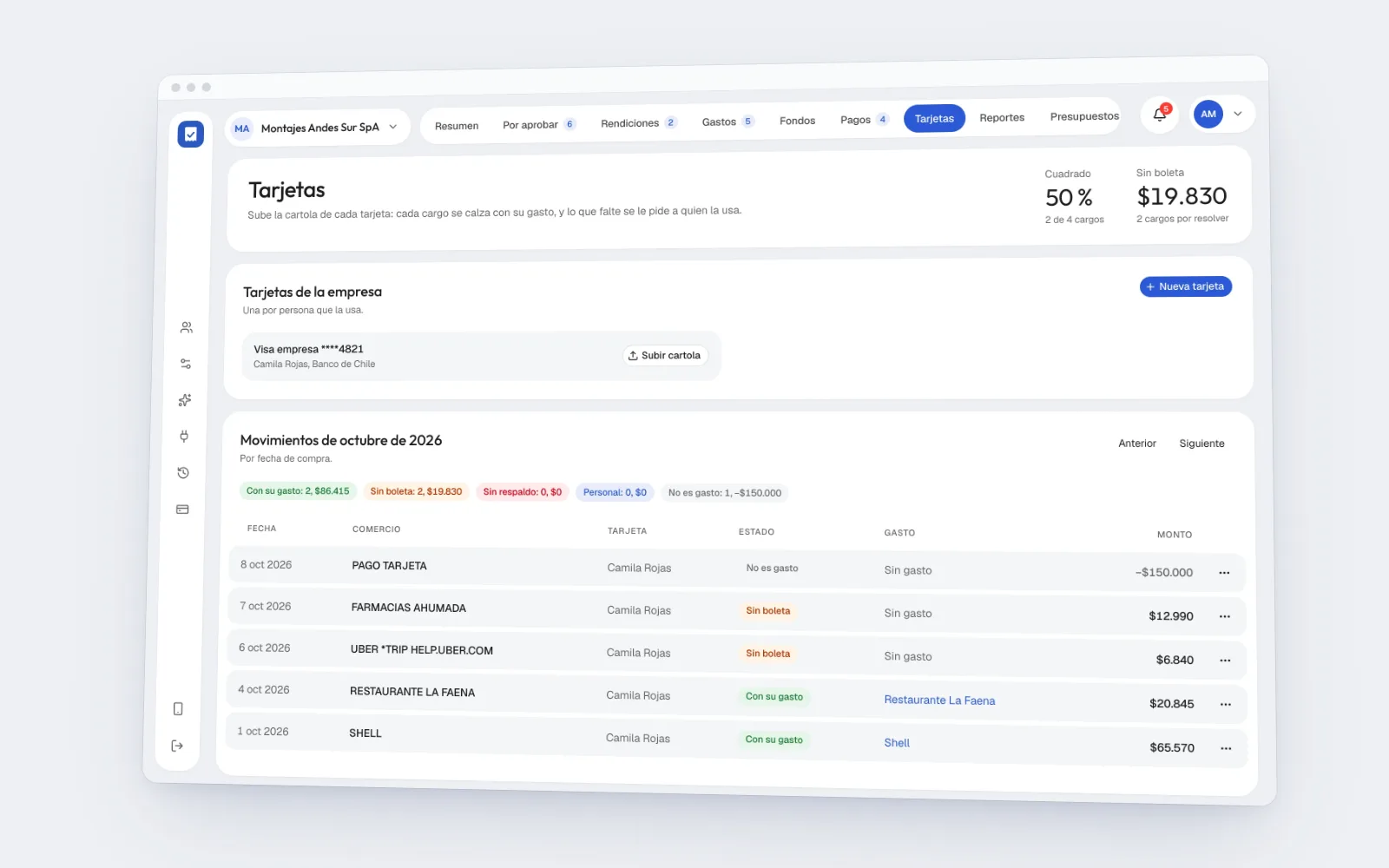The height and width of the screenshot is (868, 1389).
Task: Open the plug integrations sidebar icon
Action: point(184,437)
